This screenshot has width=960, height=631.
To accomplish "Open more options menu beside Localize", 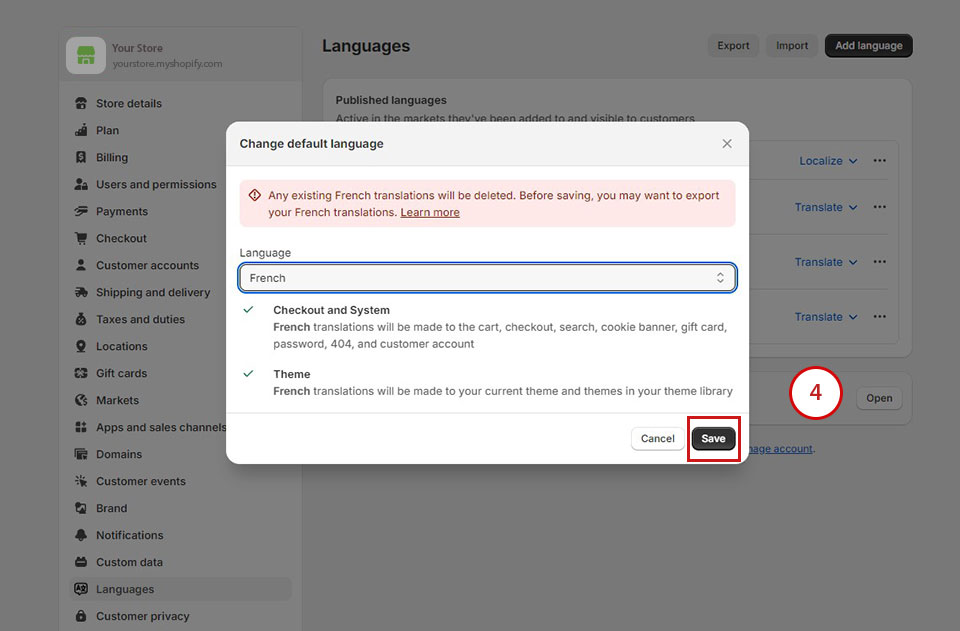I will point(880,161).
